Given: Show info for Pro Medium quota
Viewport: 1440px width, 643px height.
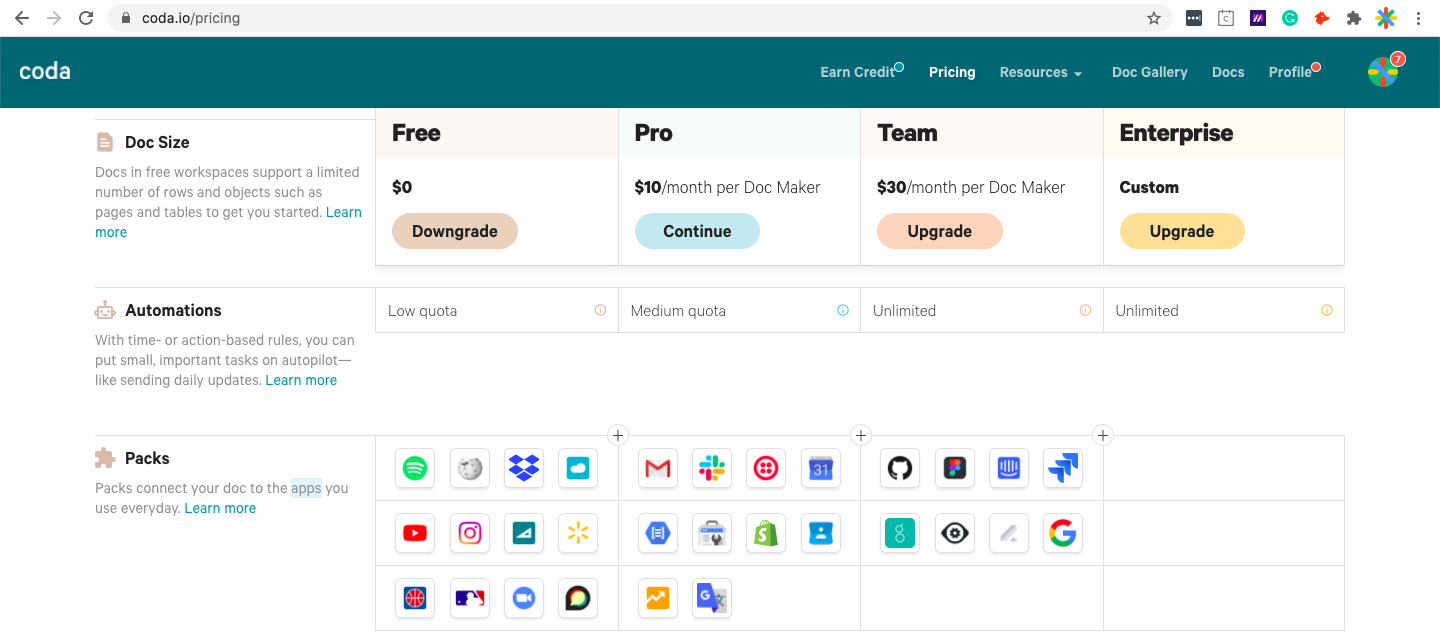Looking at the screenshot, I should 843,310.
